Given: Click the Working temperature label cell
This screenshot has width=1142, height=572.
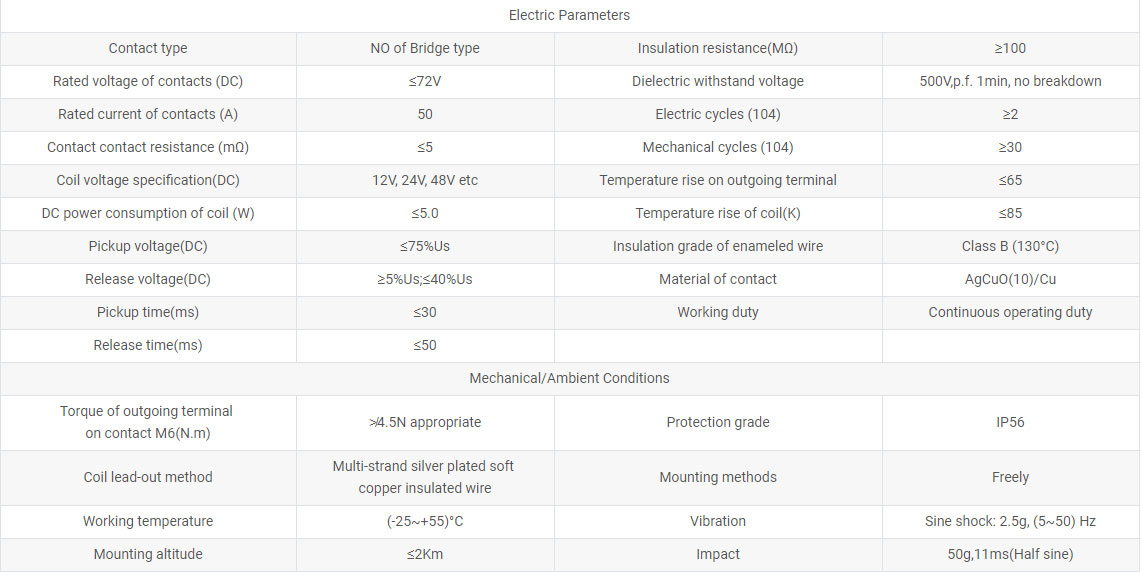Looking at the screenshot, I should click(x=148, y=521).
